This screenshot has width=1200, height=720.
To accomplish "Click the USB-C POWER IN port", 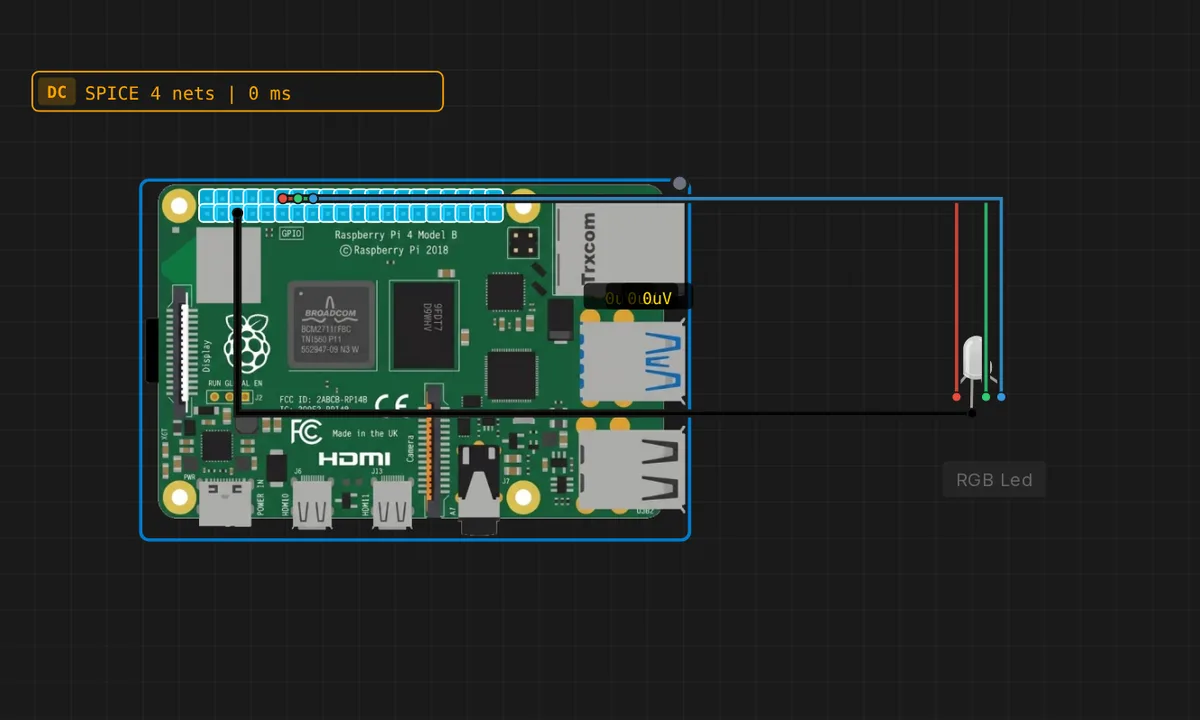I will (225, 504).
